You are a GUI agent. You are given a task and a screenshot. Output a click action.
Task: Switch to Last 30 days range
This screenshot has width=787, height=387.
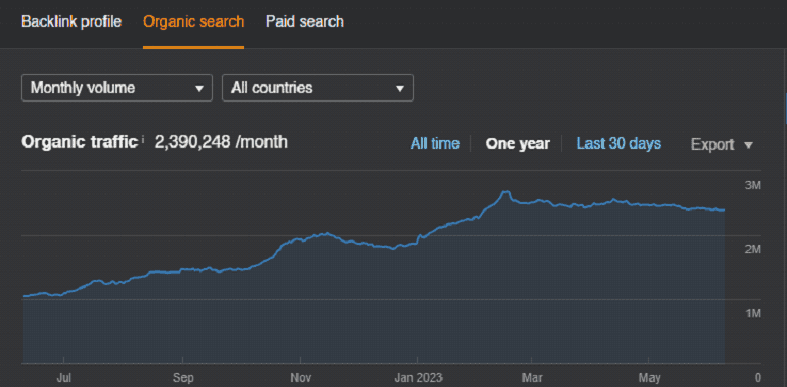click(618, 144)
